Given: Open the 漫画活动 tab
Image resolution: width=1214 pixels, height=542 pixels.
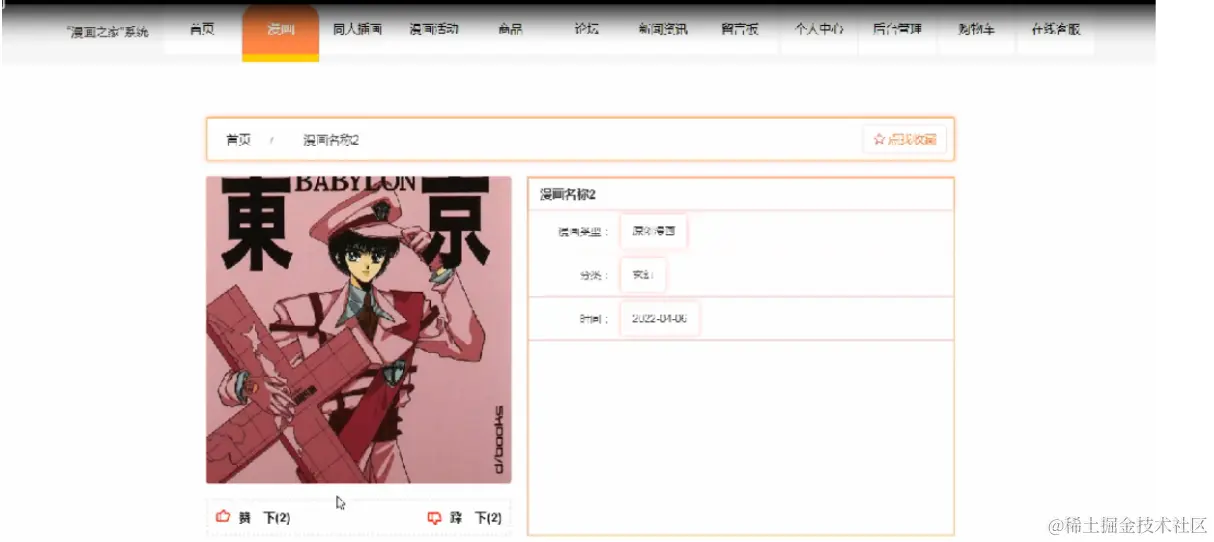Looking at the screenshot, I should [434, 29].
